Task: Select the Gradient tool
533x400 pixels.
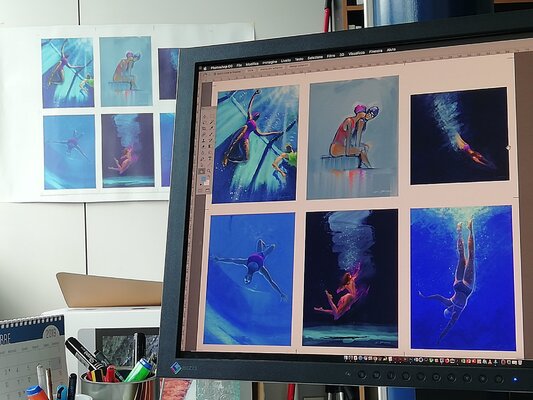Action: point(210,146)
